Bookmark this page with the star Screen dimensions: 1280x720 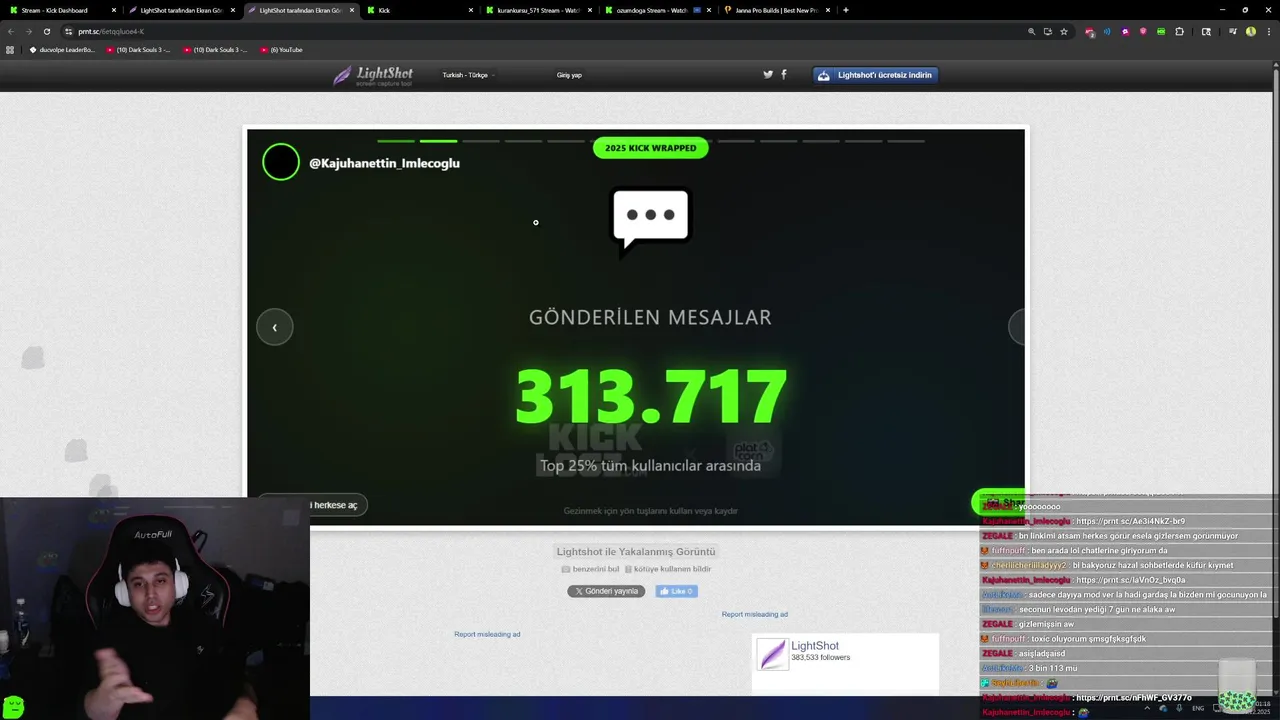pos(1064,31)
